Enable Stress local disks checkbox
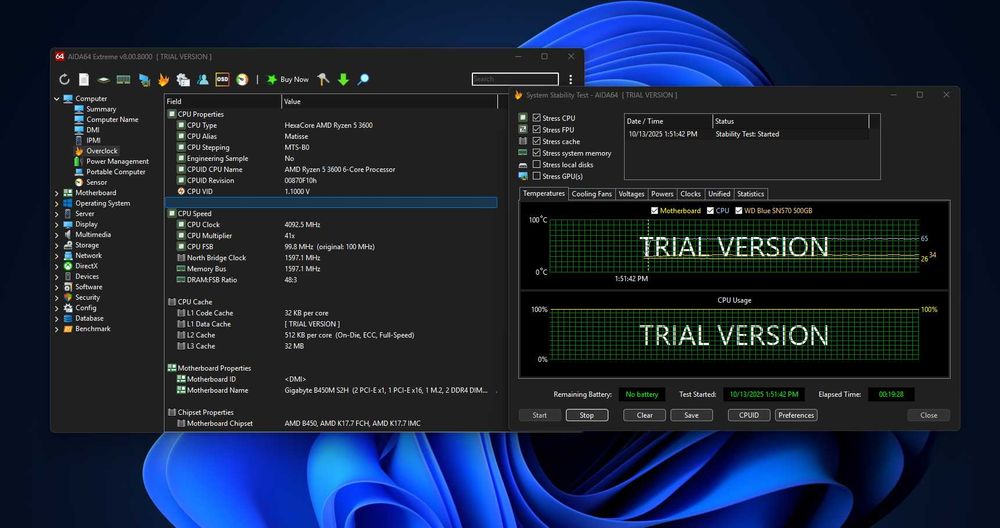Image resolution: width=1000 pixels, height=528 pixels. point(537,165)
